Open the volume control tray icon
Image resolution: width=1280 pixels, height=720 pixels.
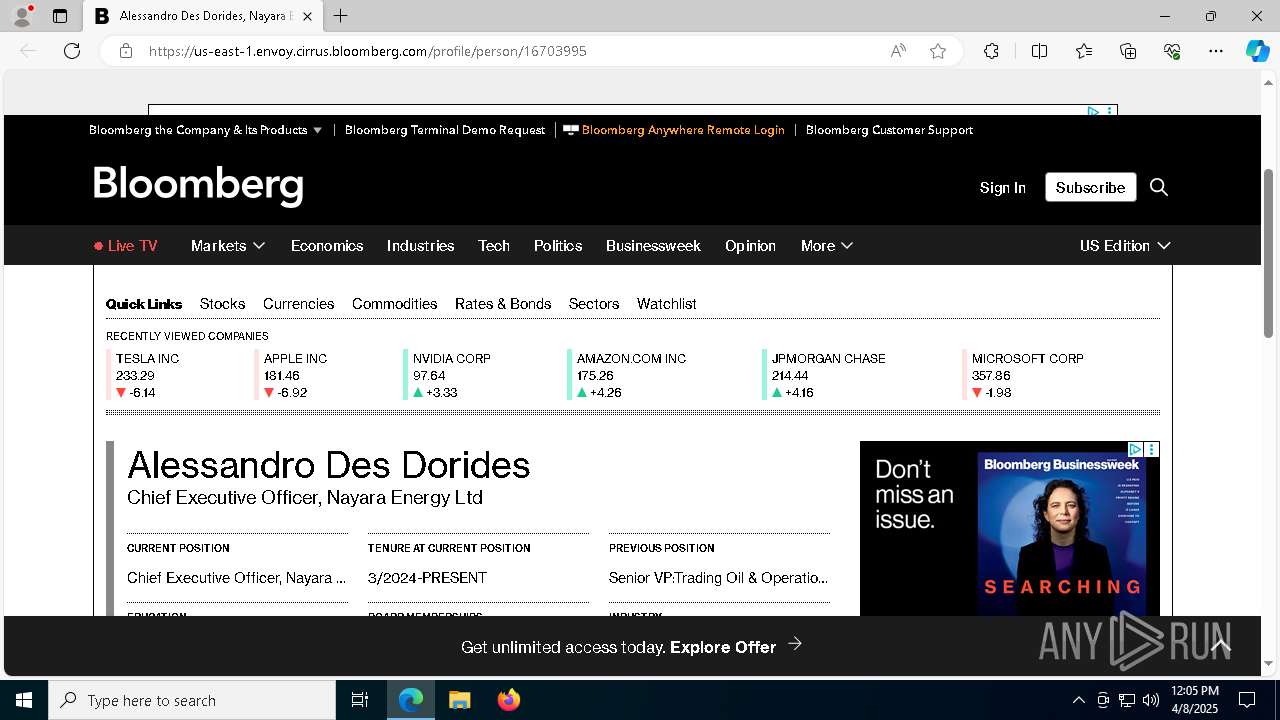(1150, 700)
